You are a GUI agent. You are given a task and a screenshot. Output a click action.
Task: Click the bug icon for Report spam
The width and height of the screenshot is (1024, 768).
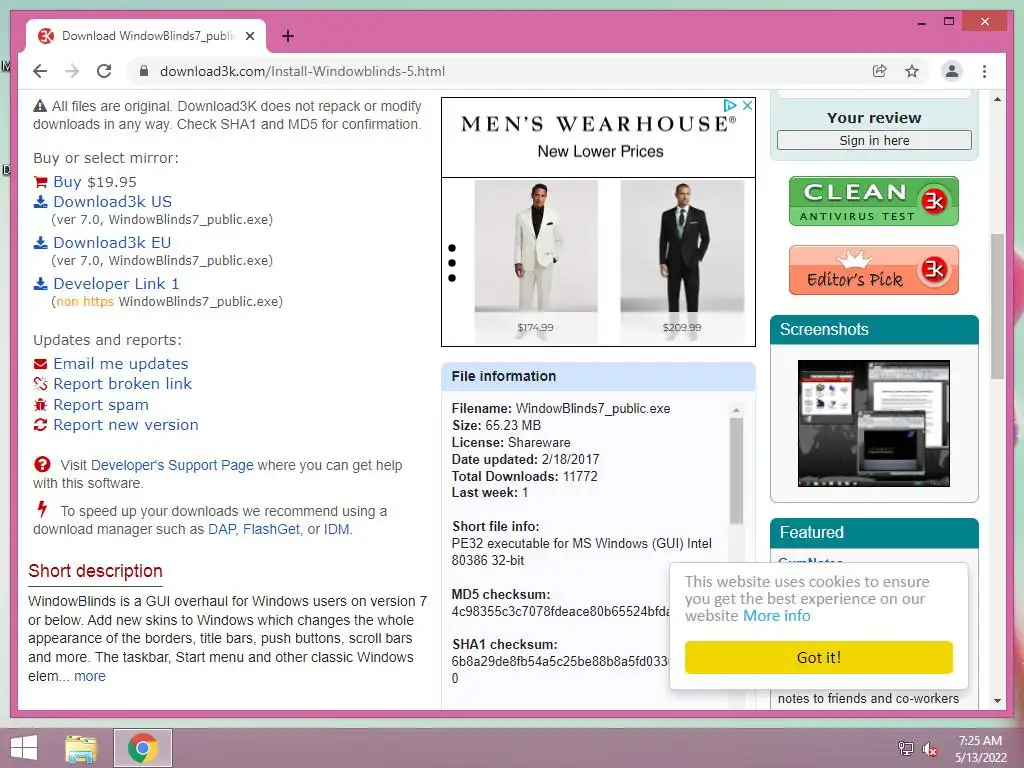[x=40, y=405]
